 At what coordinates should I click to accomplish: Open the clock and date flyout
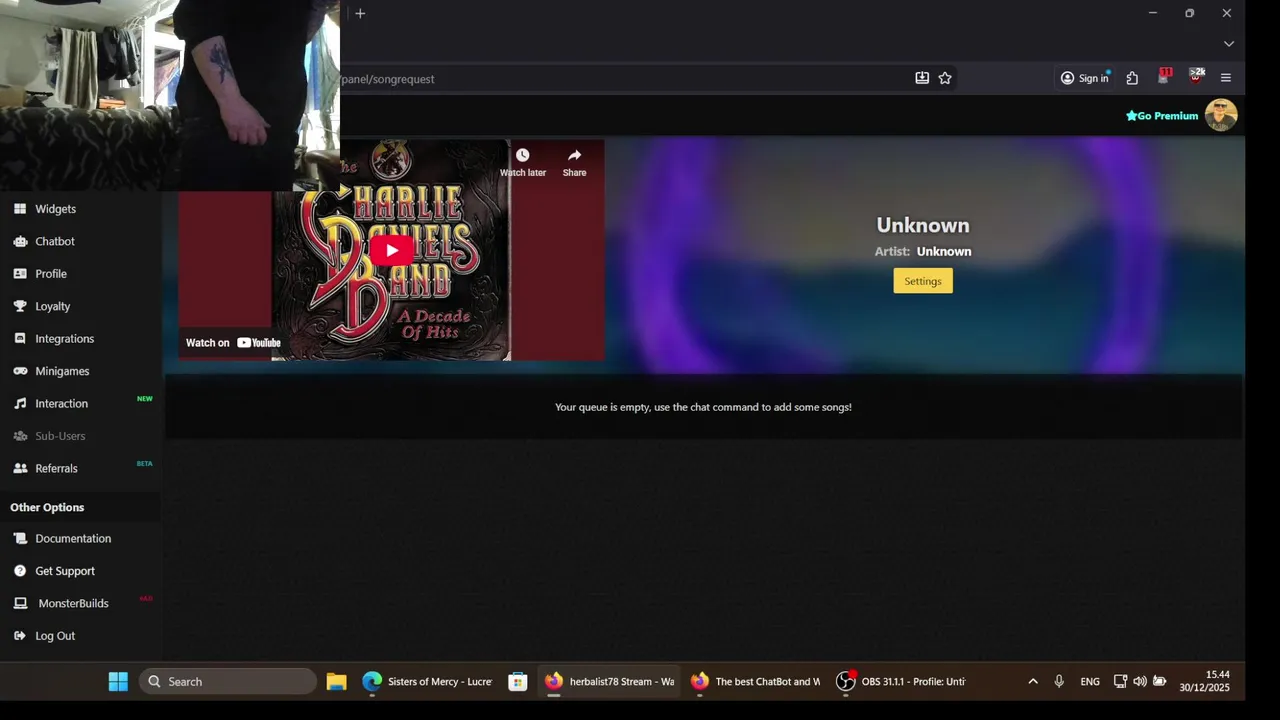tap(1204, 681)
